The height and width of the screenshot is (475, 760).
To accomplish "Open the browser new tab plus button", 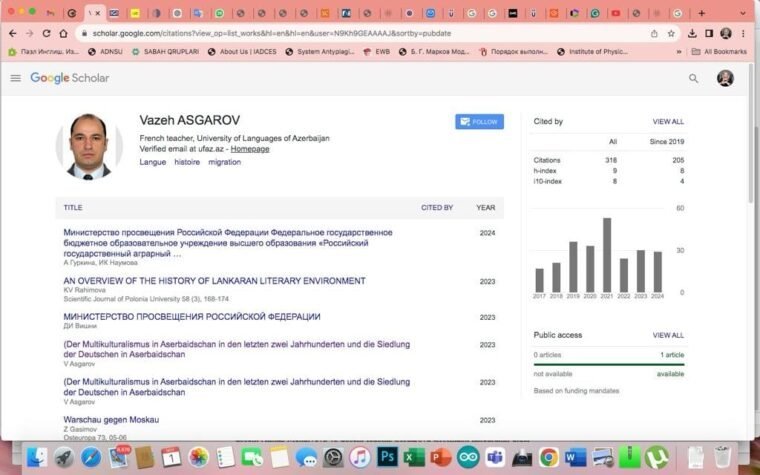I will pos(701,13).
